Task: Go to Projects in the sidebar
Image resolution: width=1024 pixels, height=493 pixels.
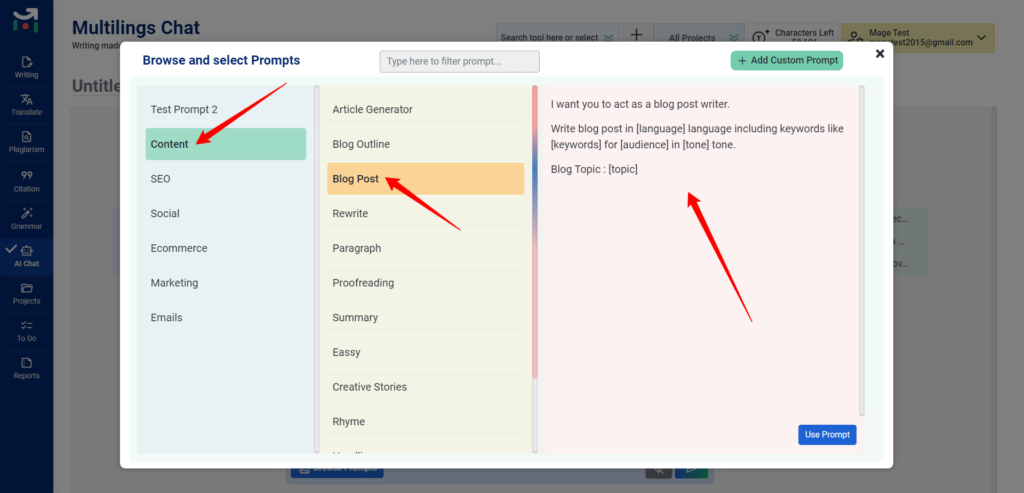Action: pyautogui.click(x=26, y=293)
